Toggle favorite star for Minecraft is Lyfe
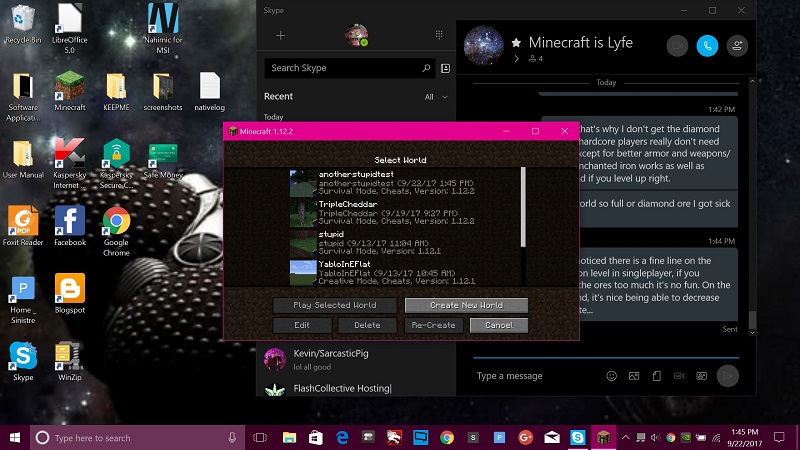 point(516,42)
